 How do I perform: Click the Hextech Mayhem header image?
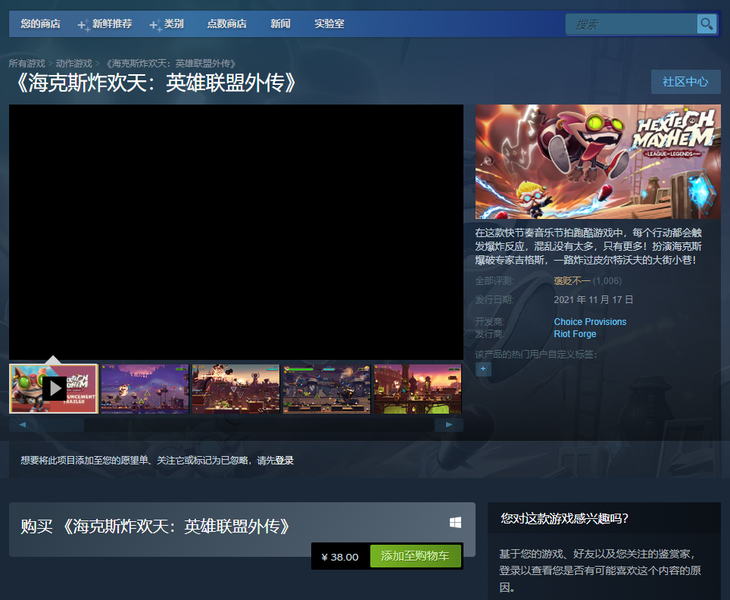coord(598,162)
